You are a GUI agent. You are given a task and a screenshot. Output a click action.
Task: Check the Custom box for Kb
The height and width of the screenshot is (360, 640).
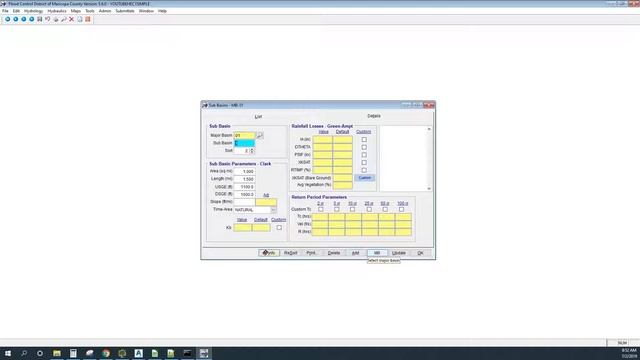pyautogui.click(x=279, y=227)
